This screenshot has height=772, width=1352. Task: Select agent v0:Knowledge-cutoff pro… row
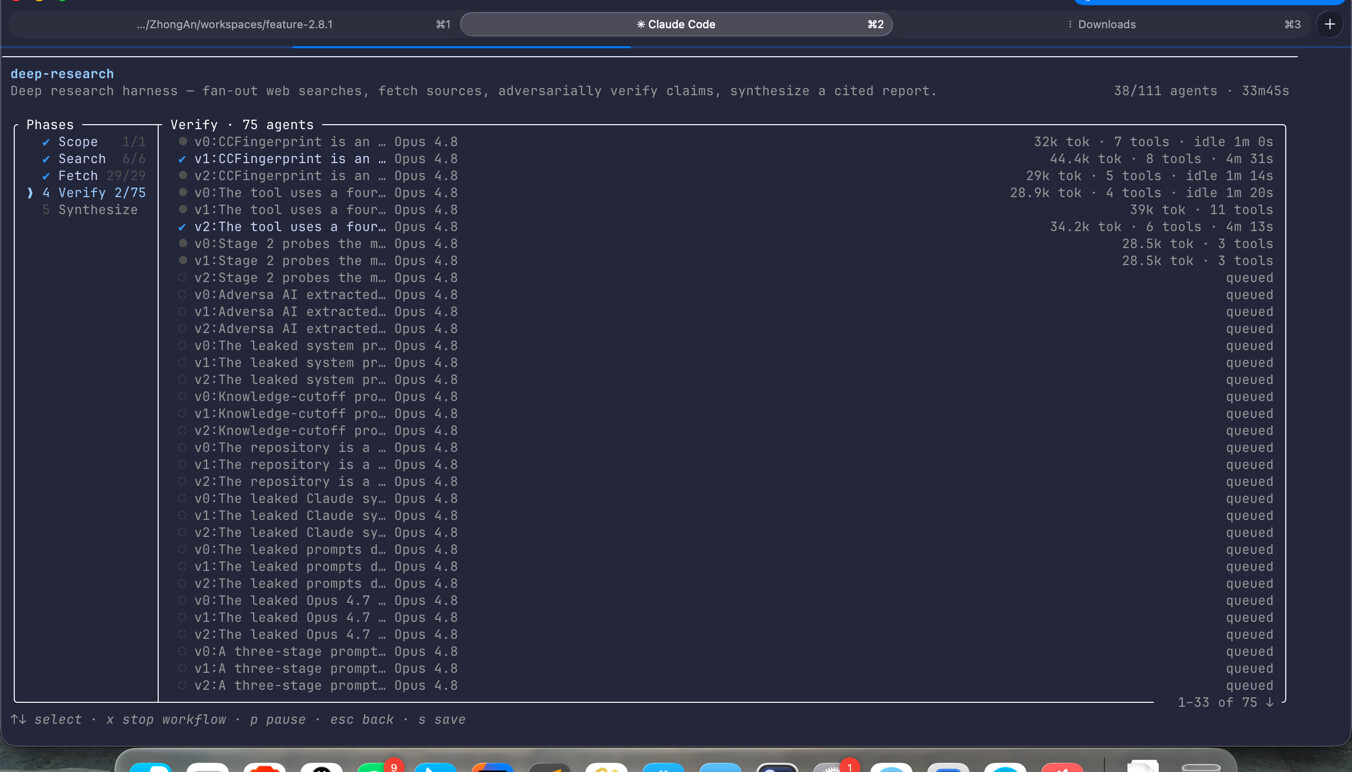[725, 397]
